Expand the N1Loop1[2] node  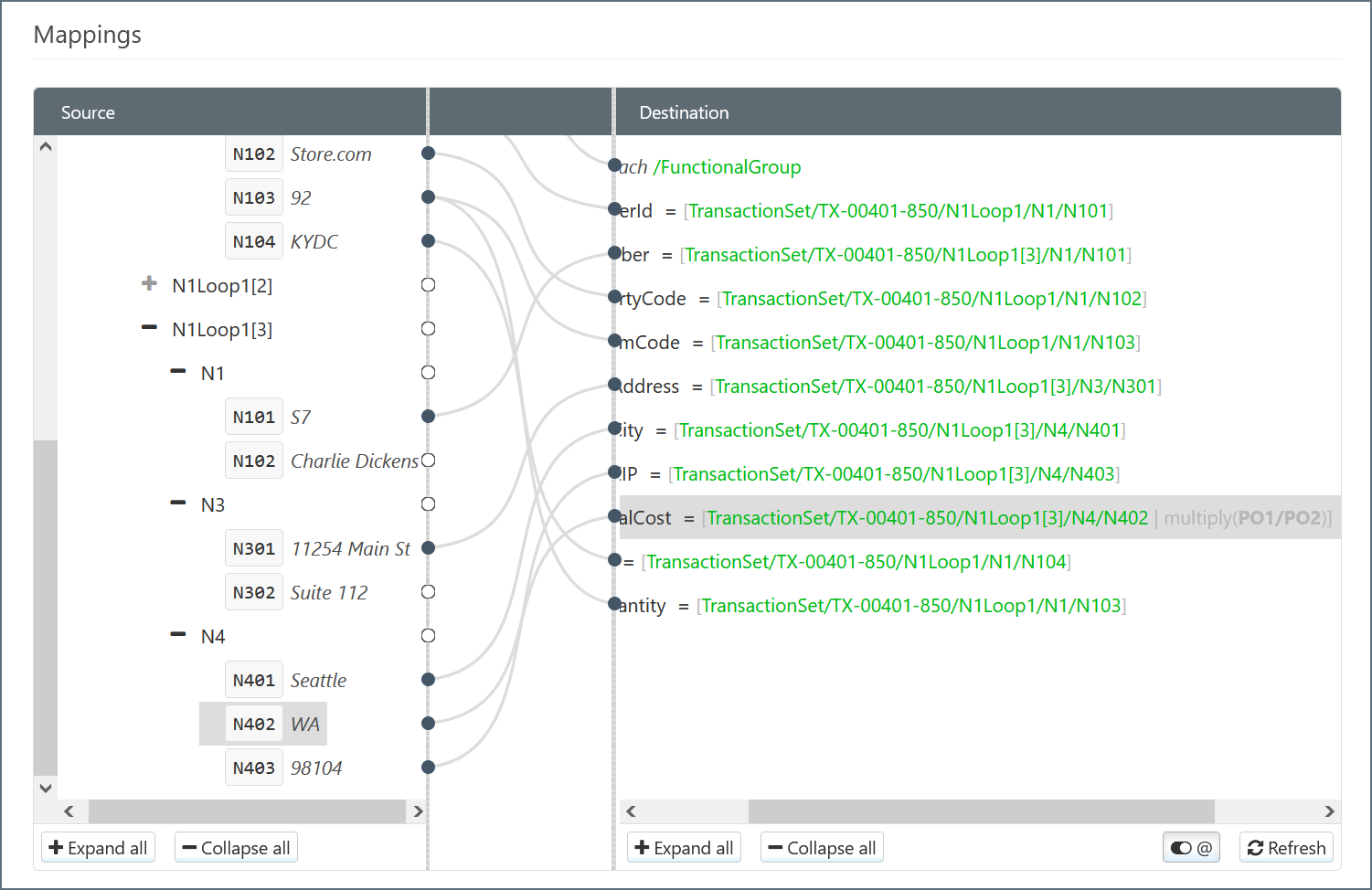(x=149, y=284)
